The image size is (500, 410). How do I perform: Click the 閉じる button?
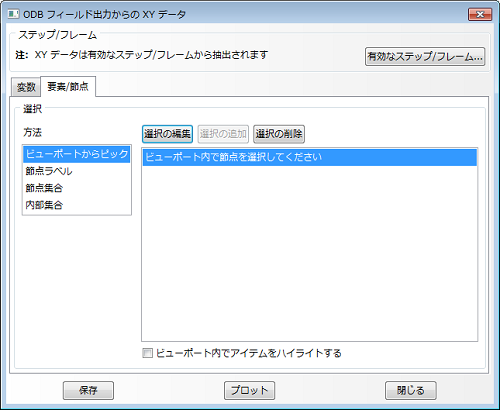tap(411, 390)
